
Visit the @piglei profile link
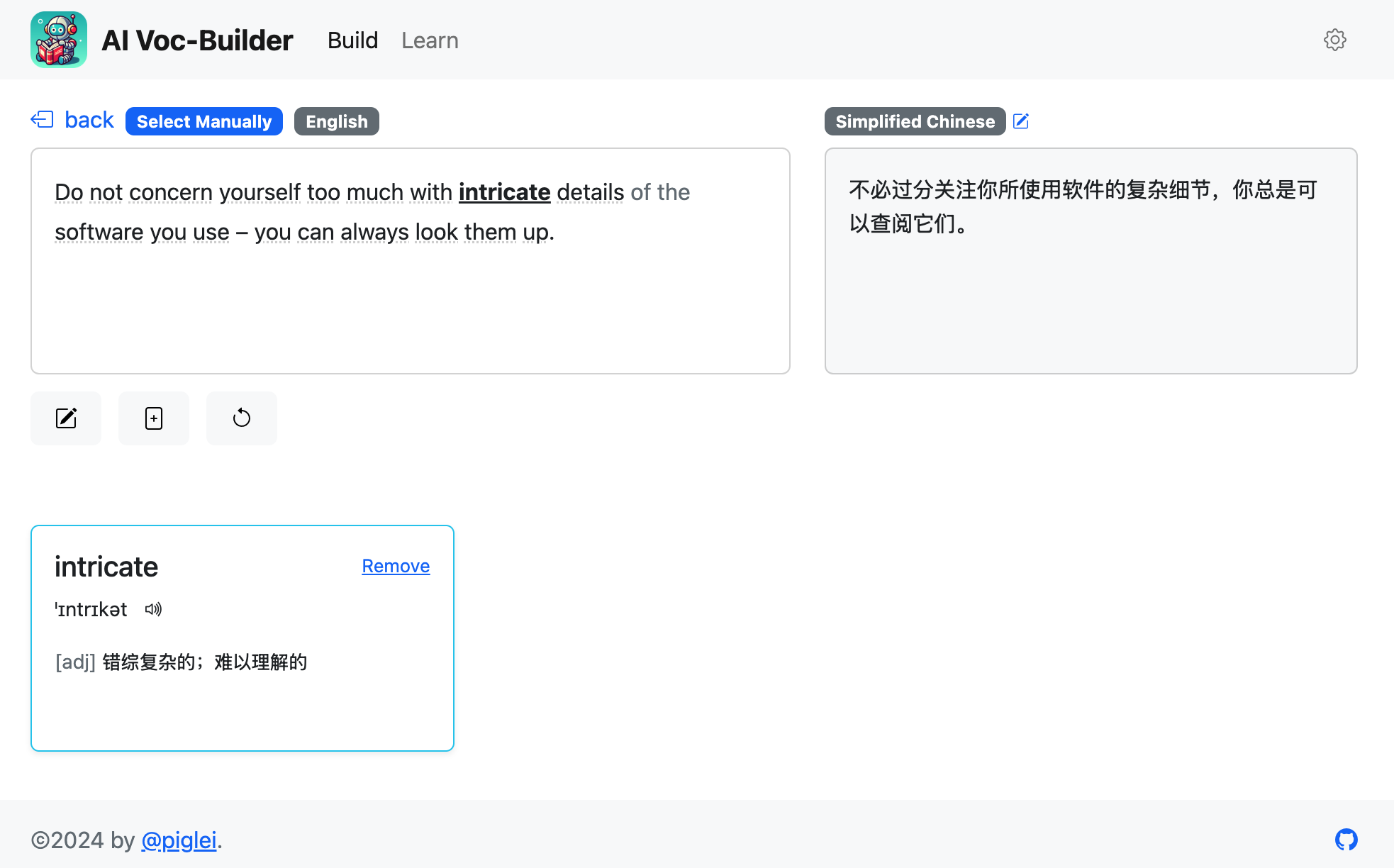[179, 840]
